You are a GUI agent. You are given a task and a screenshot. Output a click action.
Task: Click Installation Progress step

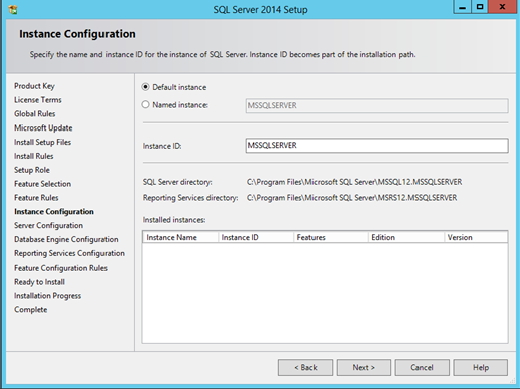click(47, 296)
